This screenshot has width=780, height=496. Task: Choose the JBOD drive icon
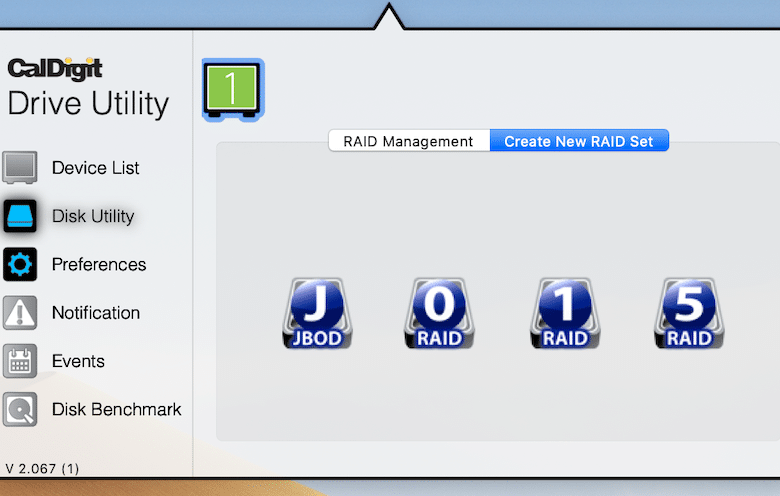317,313
